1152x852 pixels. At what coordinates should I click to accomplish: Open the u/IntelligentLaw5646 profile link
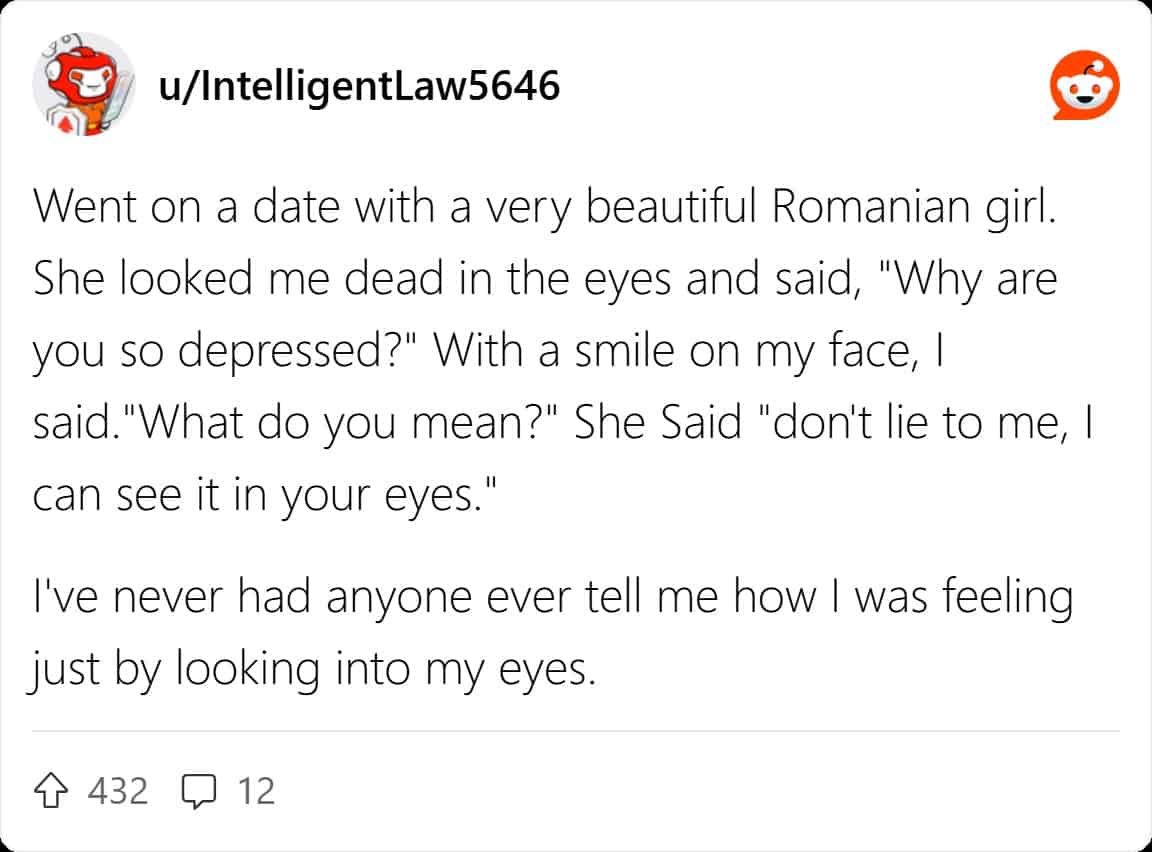tap(359, 85)
